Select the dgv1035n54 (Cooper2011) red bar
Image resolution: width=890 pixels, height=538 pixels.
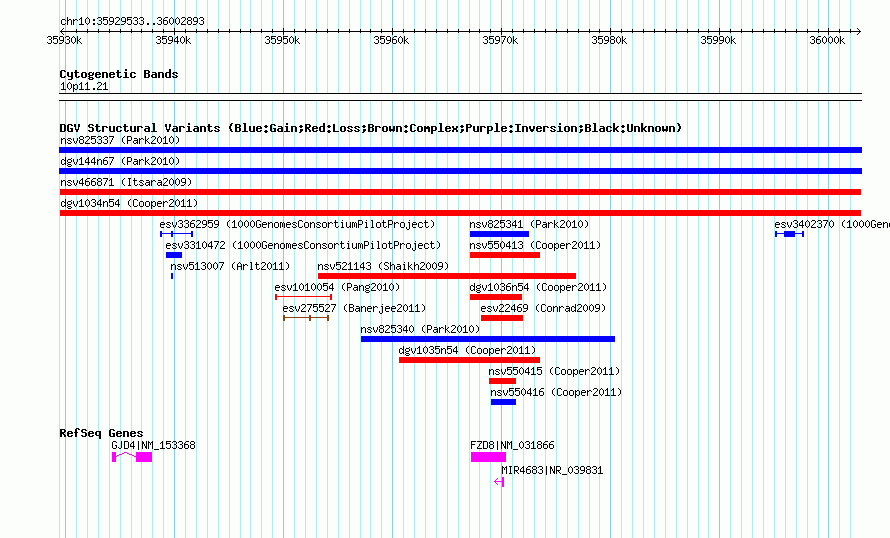[x=469, y=360]
